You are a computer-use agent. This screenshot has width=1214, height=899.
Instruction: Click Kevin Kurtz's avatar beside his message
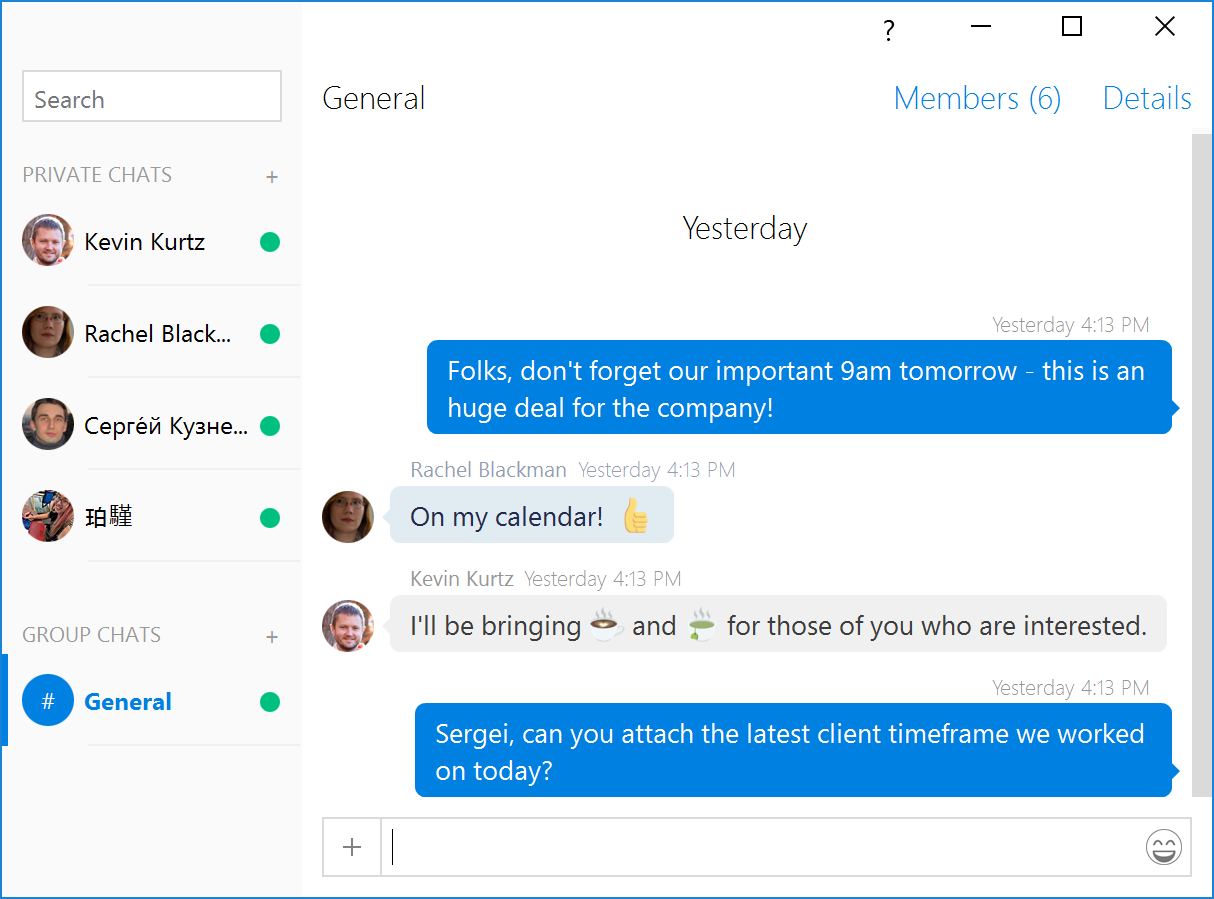point(348,626)
